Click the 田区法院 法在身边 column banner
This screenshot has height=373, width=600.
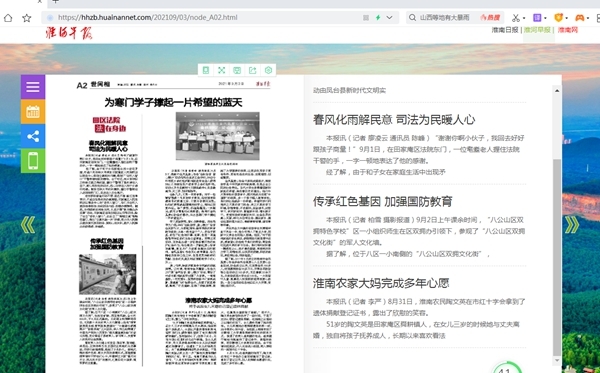(109, 125)
